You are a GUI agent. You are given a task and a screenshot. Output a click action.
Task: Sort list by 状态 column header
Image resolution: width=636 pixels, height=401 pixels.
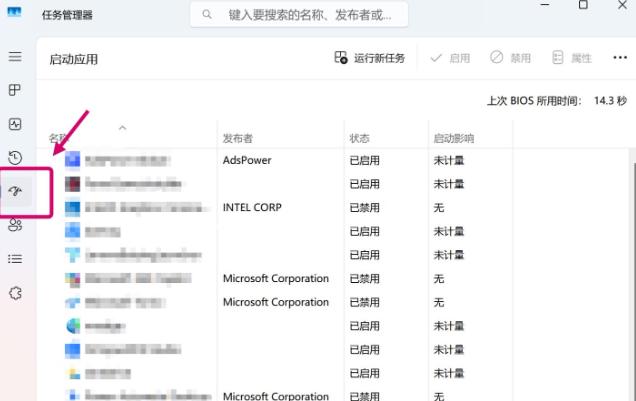[x=360, y=138]
